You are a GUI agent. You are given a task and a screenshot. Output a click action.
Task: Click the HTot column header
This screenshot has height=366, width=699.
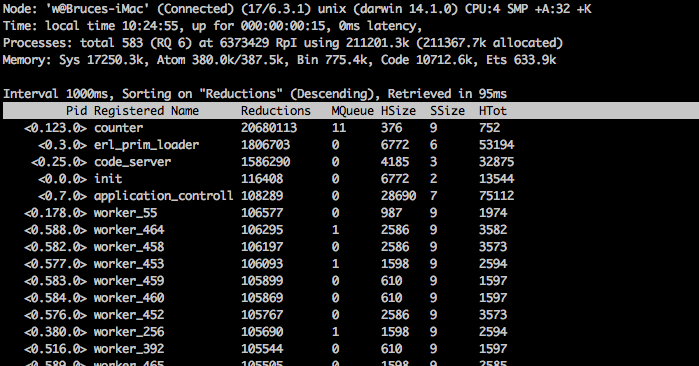(493, 111)
